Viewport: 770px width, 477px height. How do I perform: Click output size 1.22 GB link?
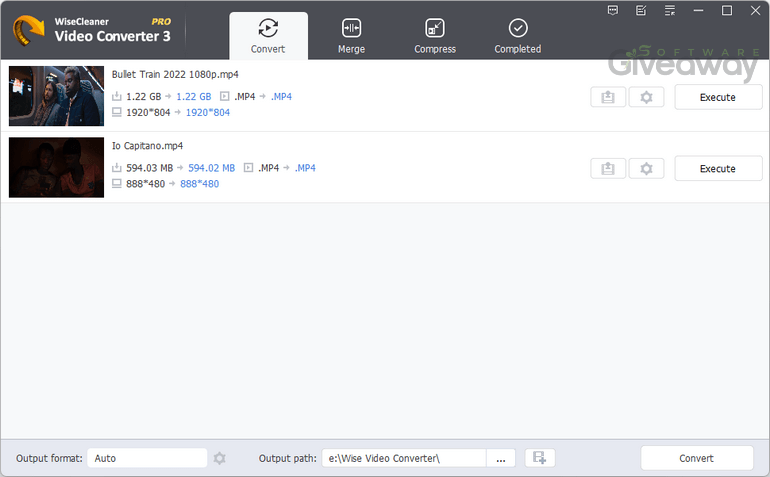point(193,97)
